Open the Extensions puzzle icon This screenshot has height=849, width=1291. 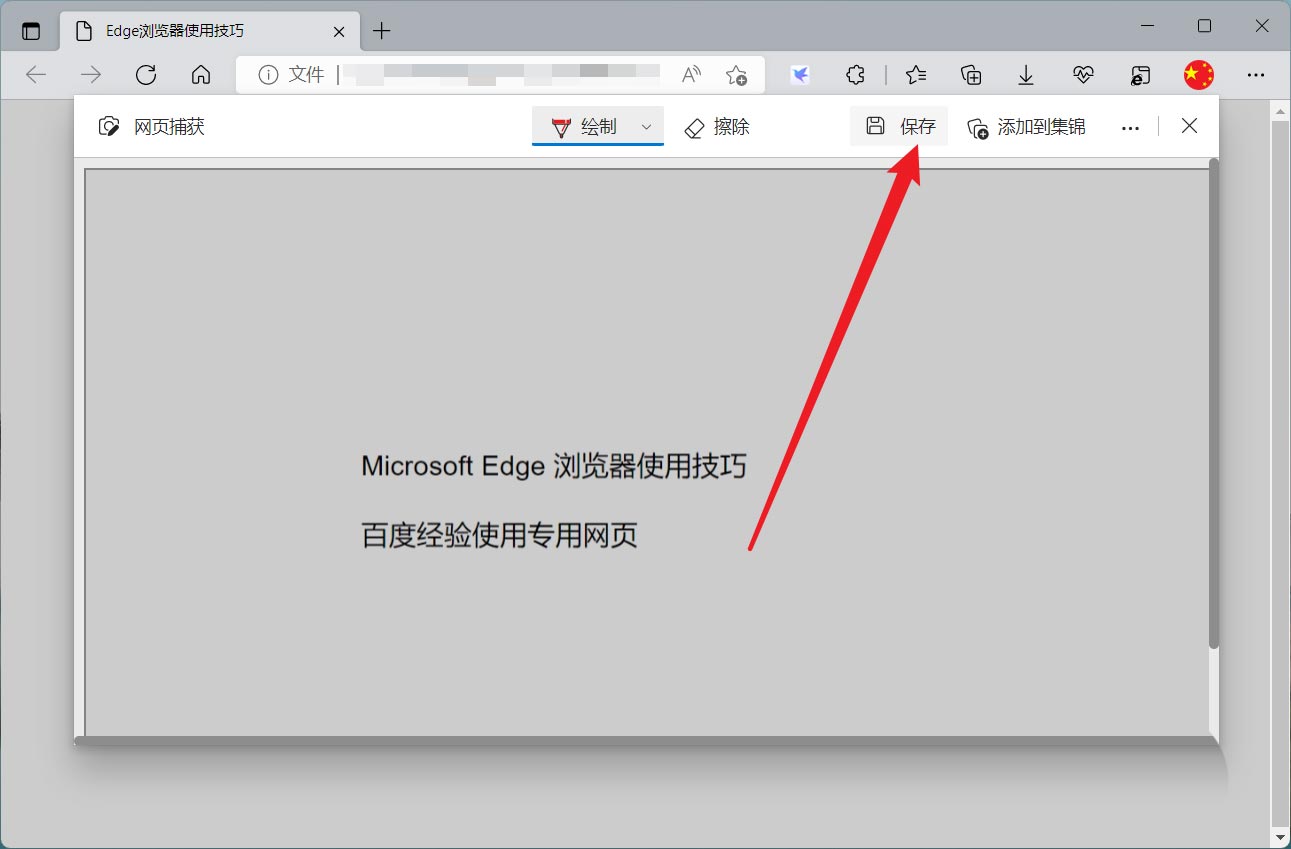click(x=855, y=75)
